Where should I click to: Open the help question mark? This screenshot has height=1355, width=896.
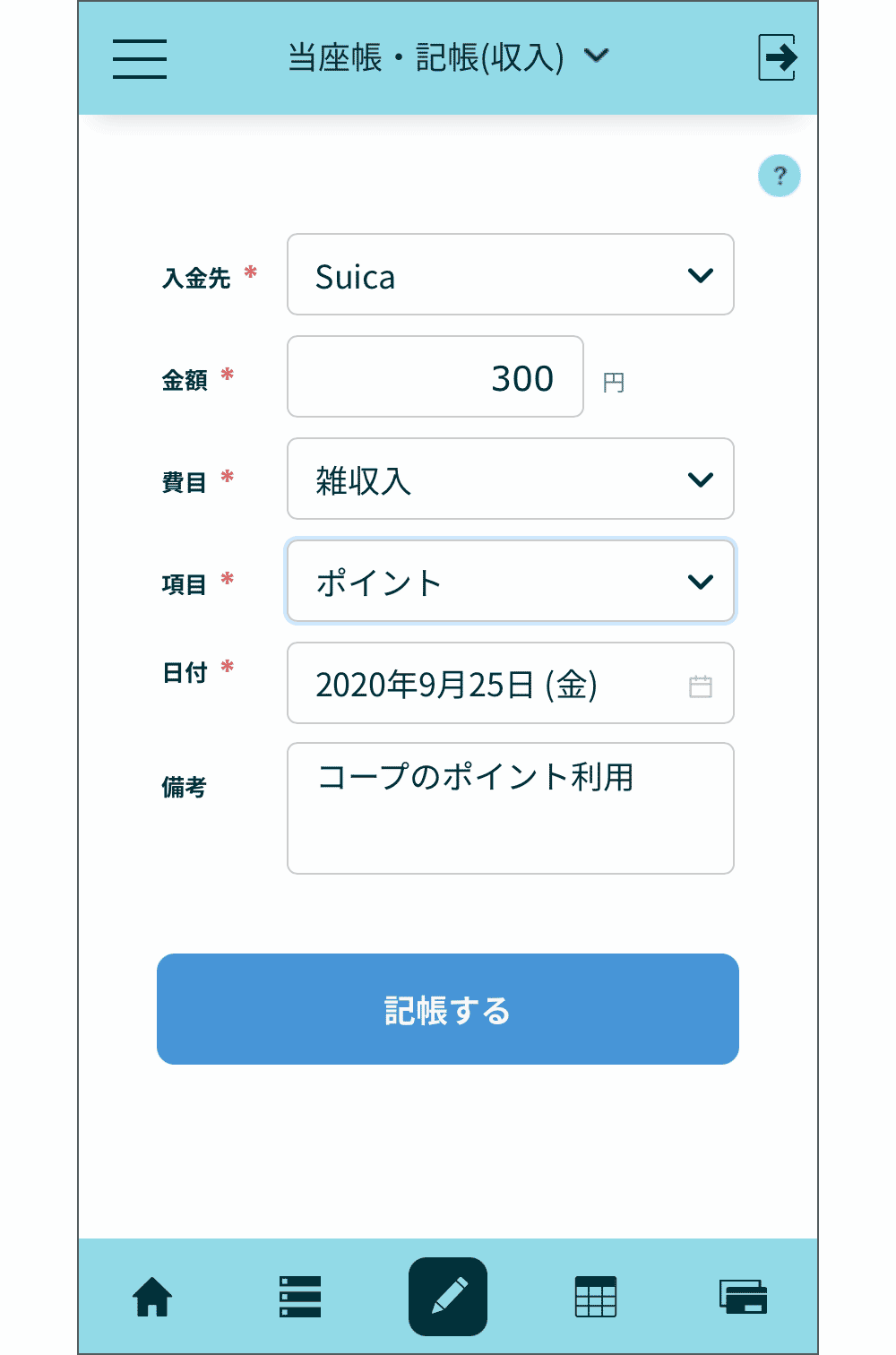[780, 176]
